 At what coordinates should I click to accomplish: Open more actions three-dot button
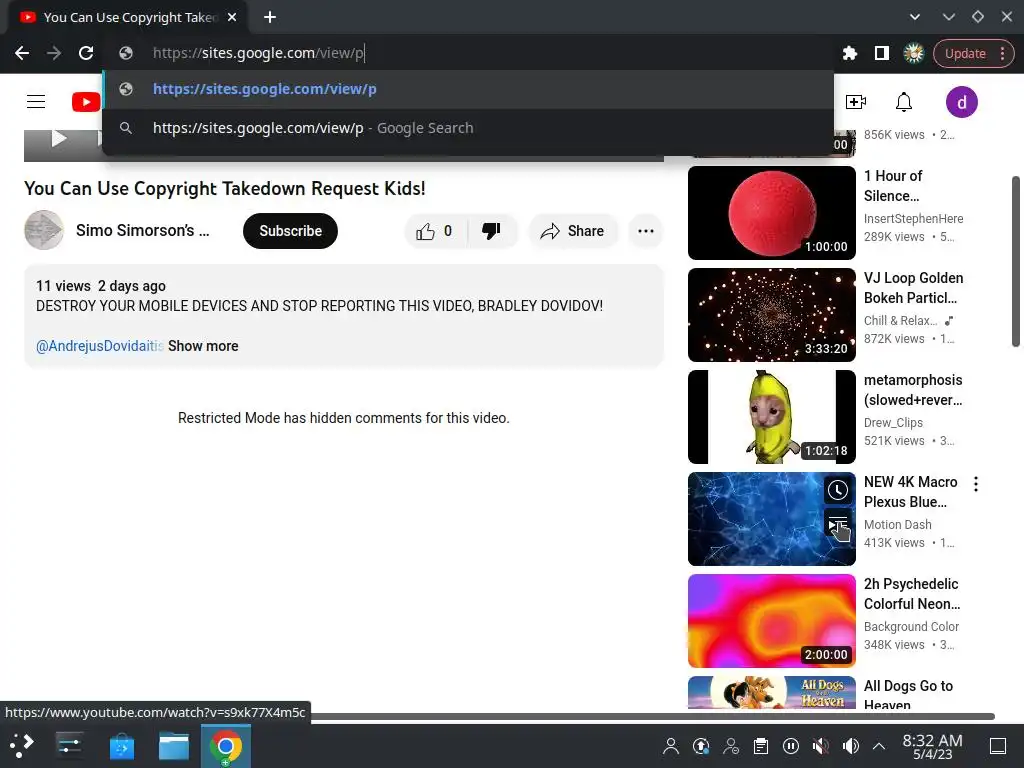click(646, 231)
